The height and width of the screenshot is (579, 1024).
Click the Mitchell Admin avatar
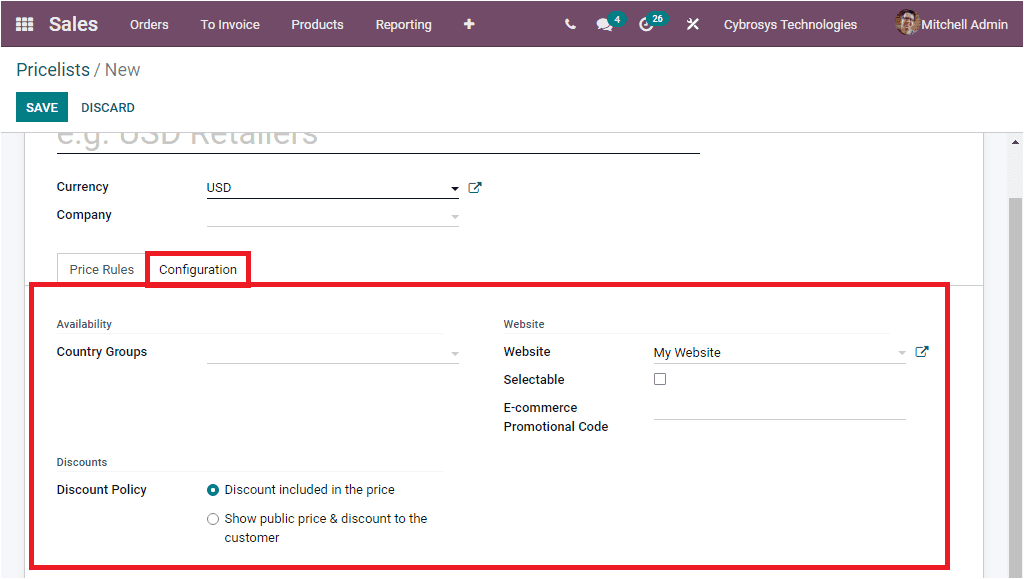click(907, 23)
